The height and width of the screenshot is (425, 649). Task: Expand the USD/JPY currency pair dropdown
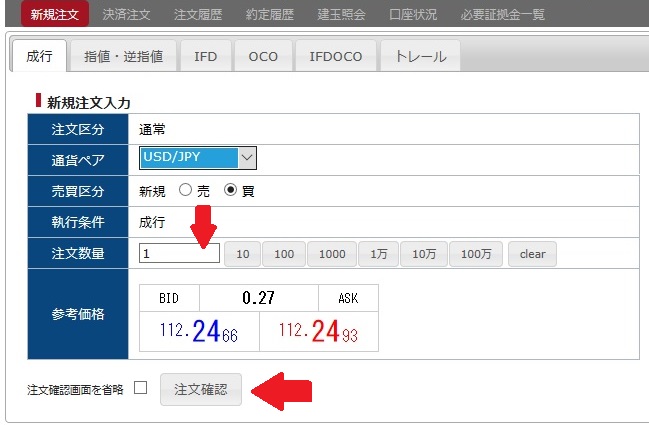pos(198,158)
